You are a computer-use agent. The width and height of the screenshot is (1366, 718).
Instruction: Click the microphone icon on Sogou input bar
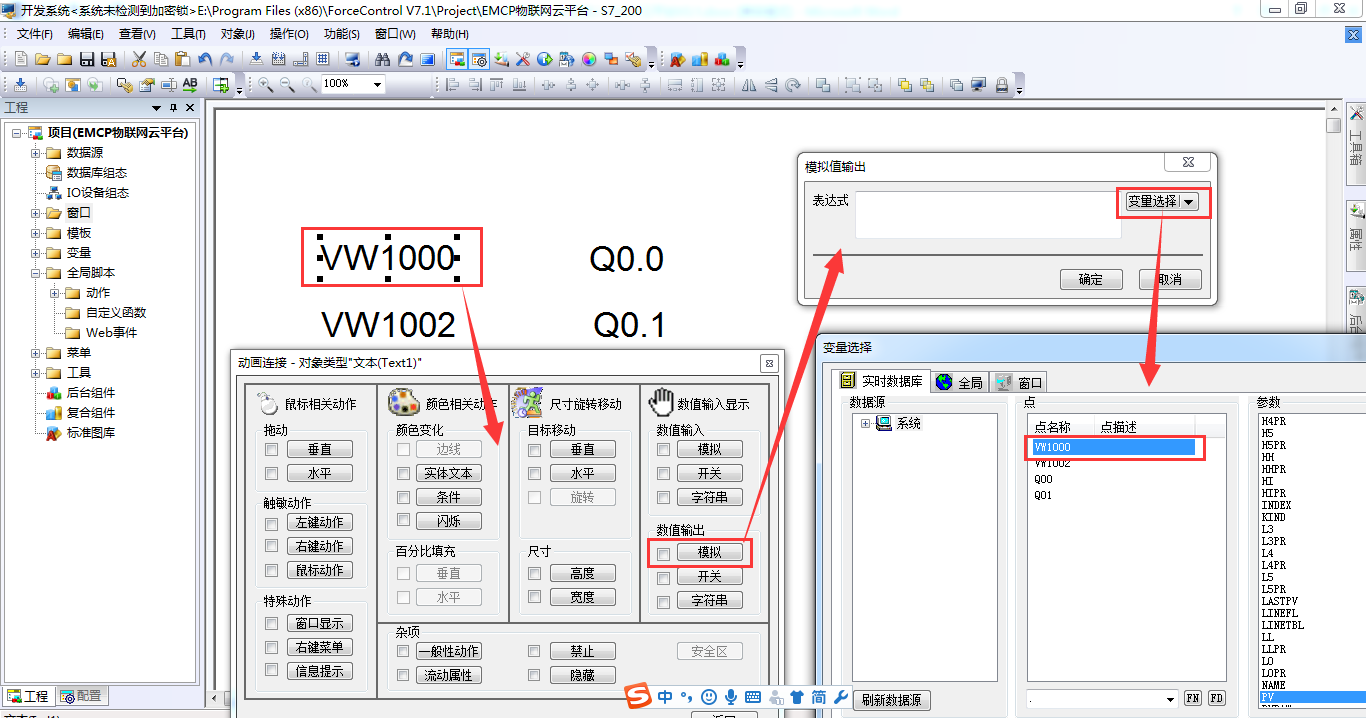click(x=732, y=697)
